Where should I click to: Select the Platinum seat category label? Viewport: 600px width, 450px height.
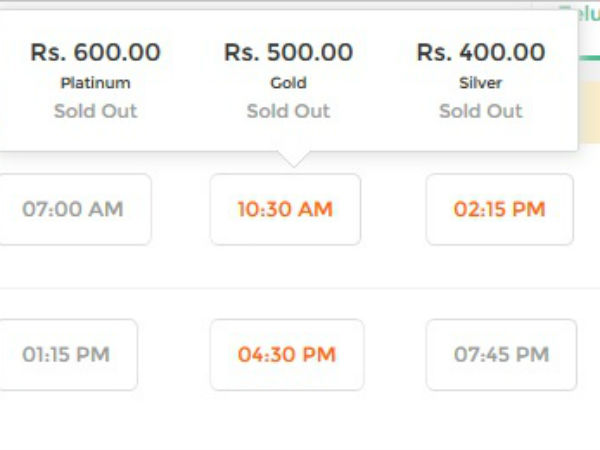[x=95, y=83]
